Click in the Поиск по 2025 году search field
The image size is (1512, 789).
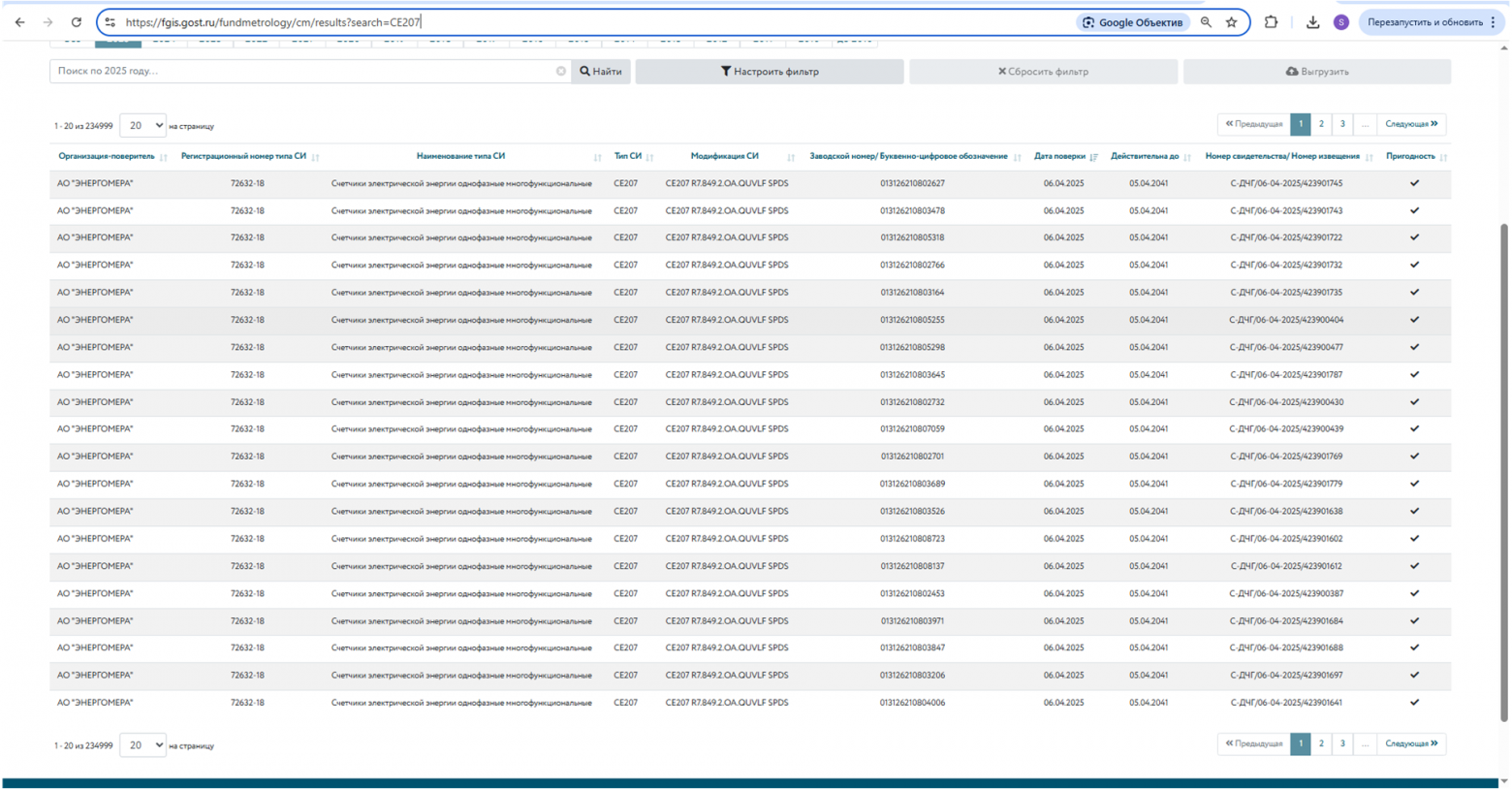pos(300,72)
